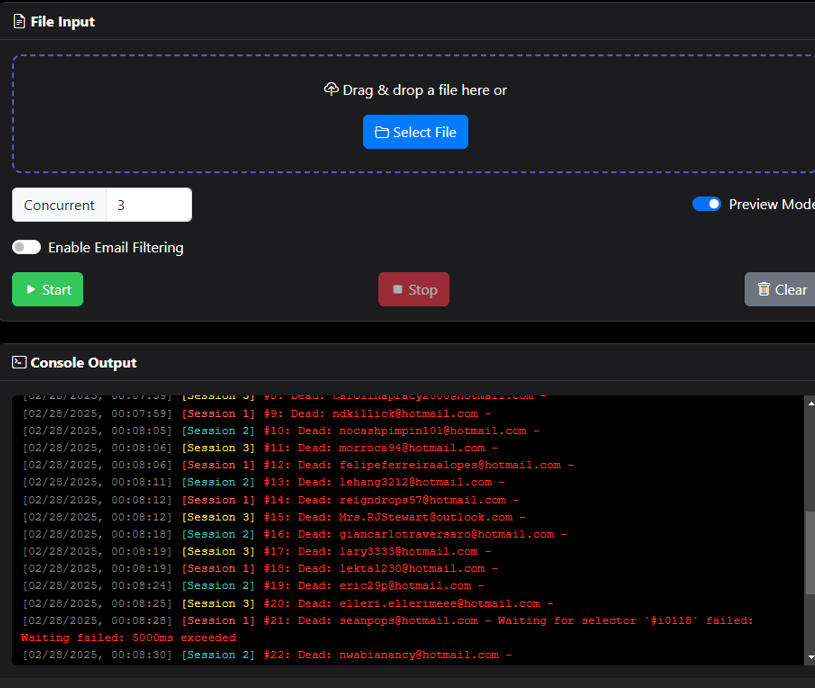Screen dimensions: 815x688
Task: Click the cloud upload icon
Action: tap(331, 89)
